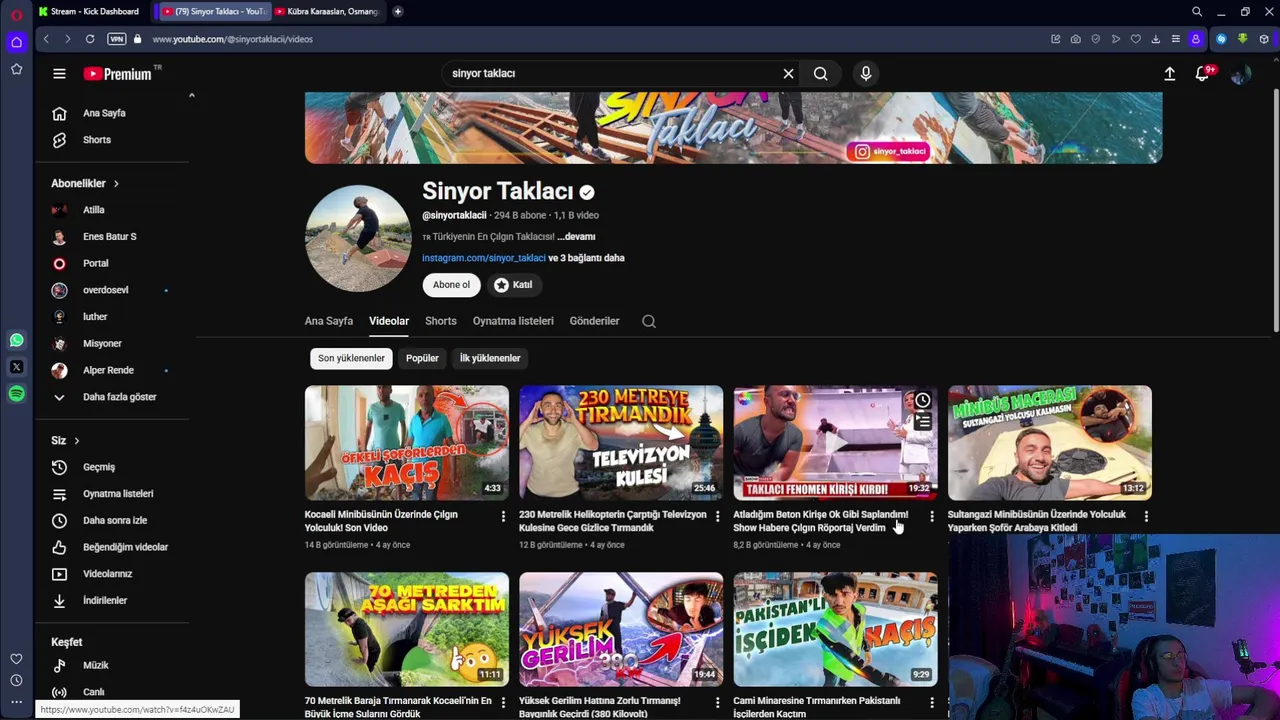Click the Sinyor Taklacı channel avatar
This screenshot has width=1280, height=720.
358,238
